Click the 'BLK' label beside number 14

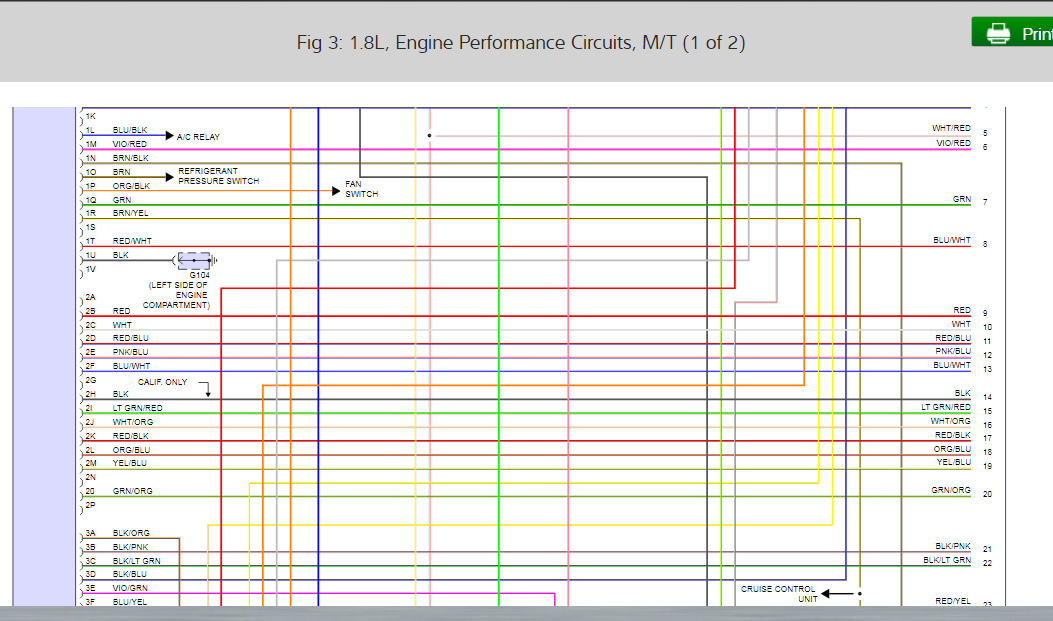[962, 393]
